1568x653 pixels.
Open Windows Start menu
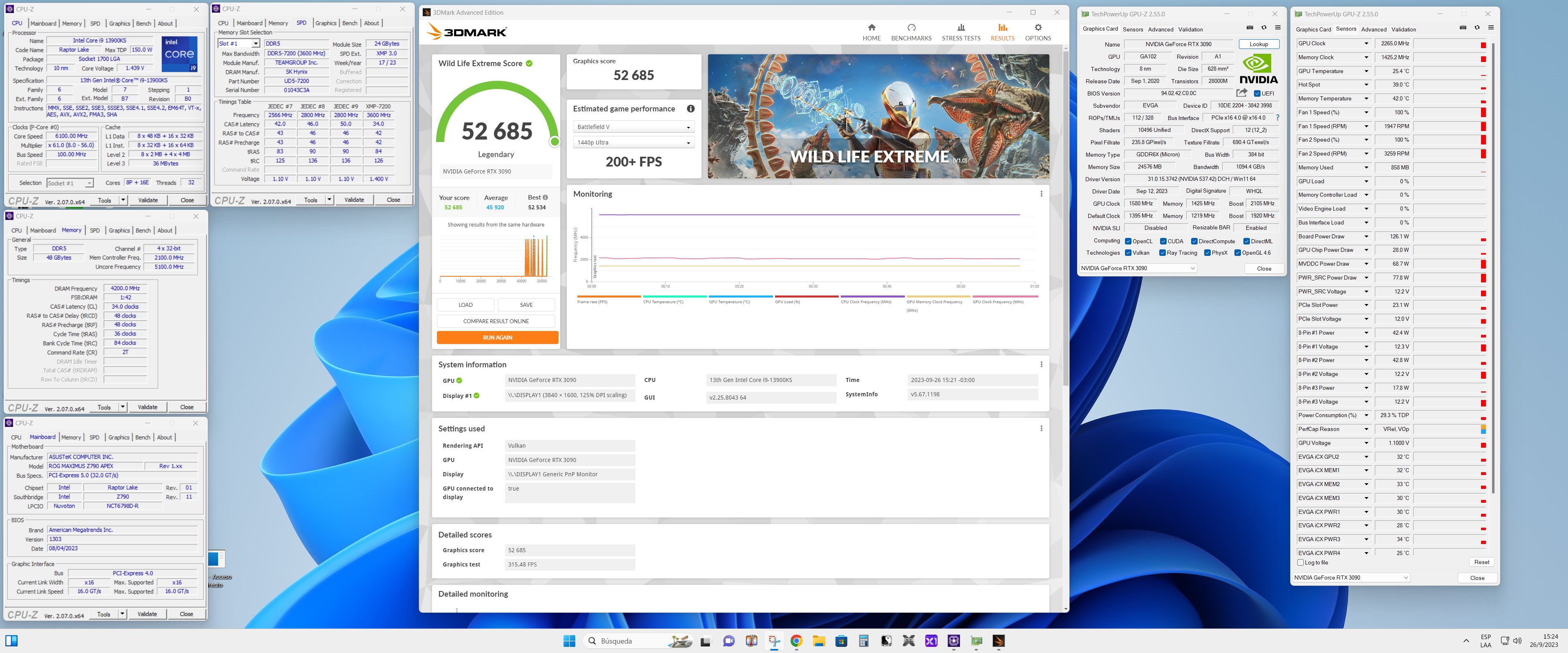(x=569, y=641)
